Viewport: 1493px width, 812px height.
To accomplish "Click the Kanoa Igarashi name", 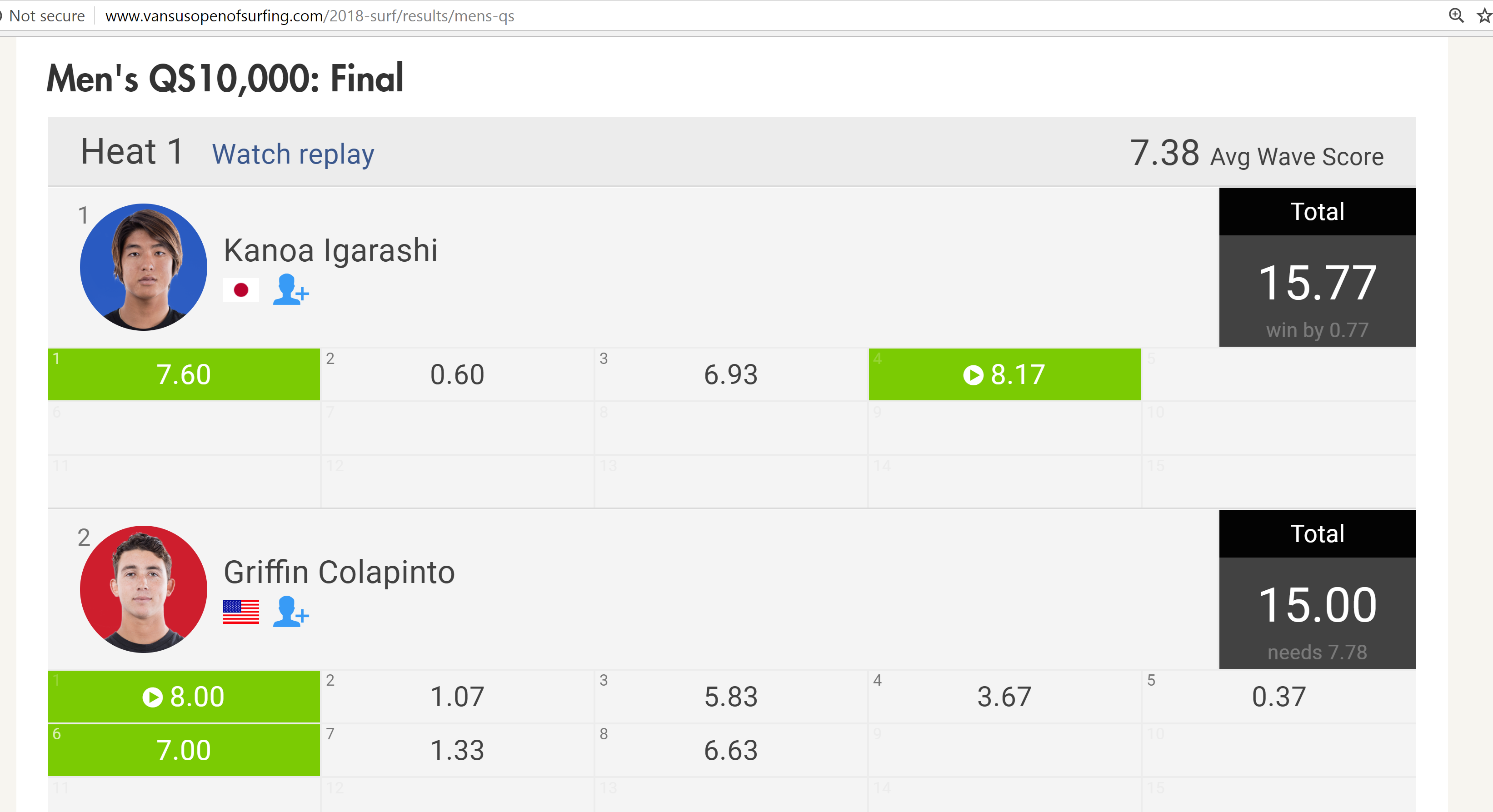I will pos(330,250).
